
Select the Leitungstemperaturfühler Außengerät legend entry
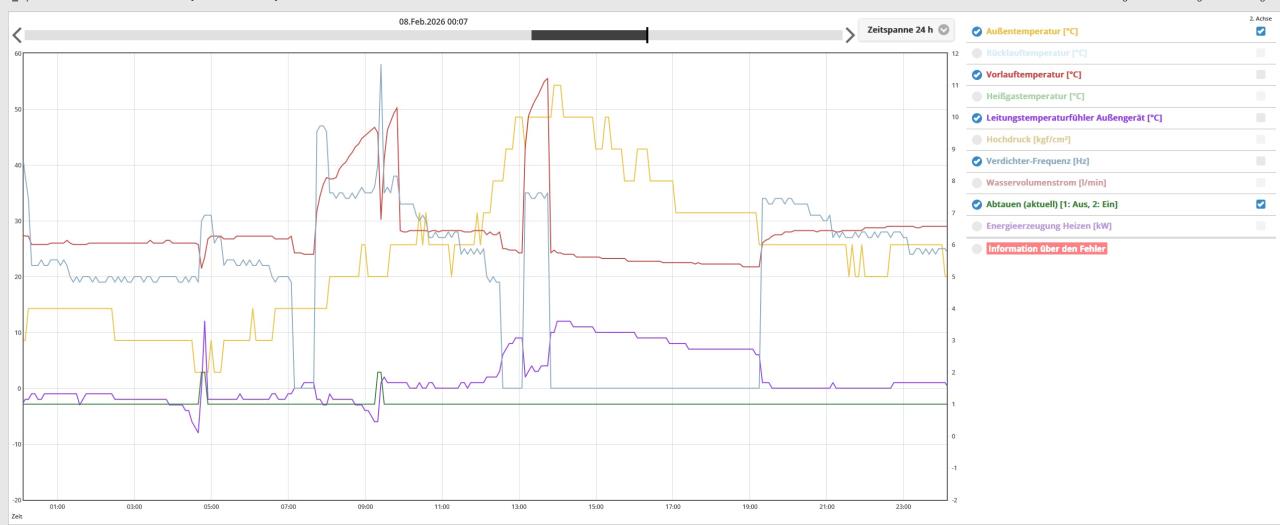click(x=1073, y=118)
